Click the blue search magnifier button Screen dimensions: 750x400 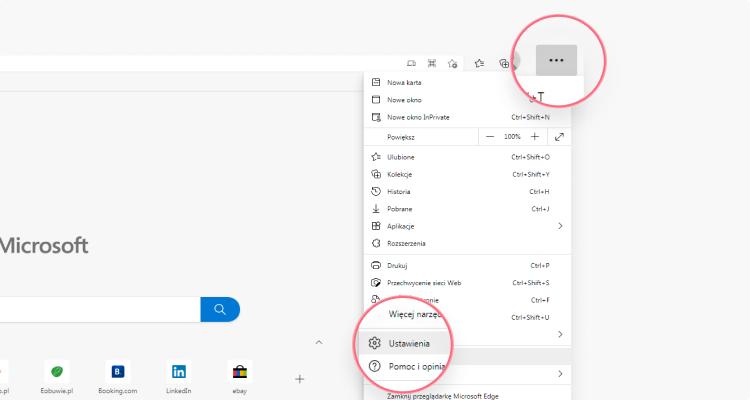coord(220,309)
